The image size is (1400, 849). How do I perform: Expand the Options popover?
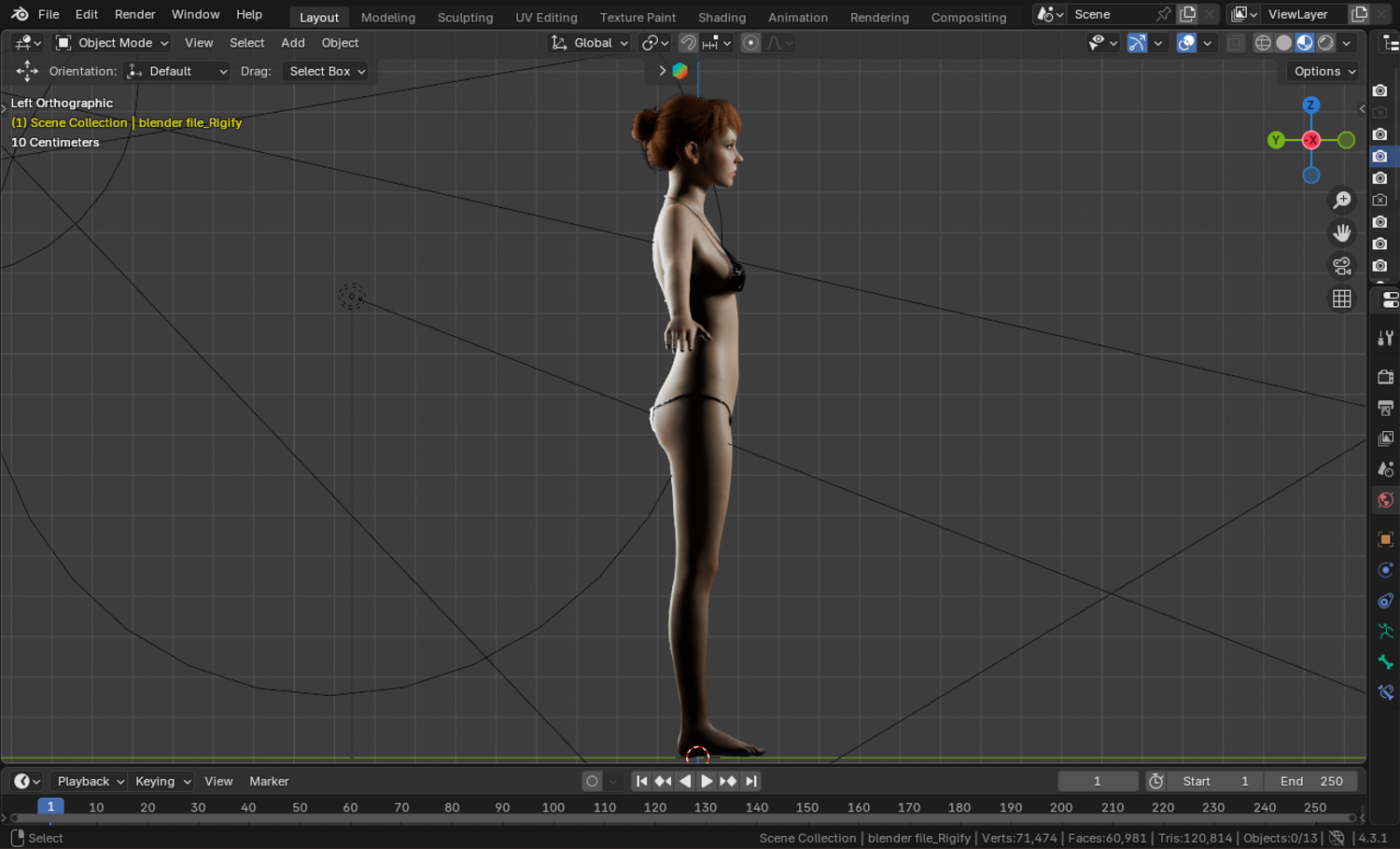(1323, 71)
